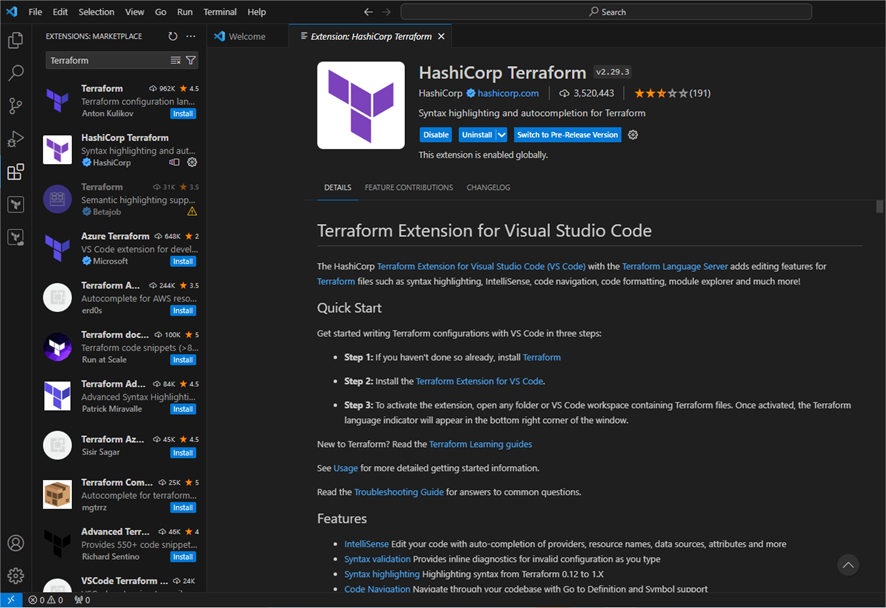Open the Selection menu
The width and height of the screenshot is (886, 608).
(96, 12)
